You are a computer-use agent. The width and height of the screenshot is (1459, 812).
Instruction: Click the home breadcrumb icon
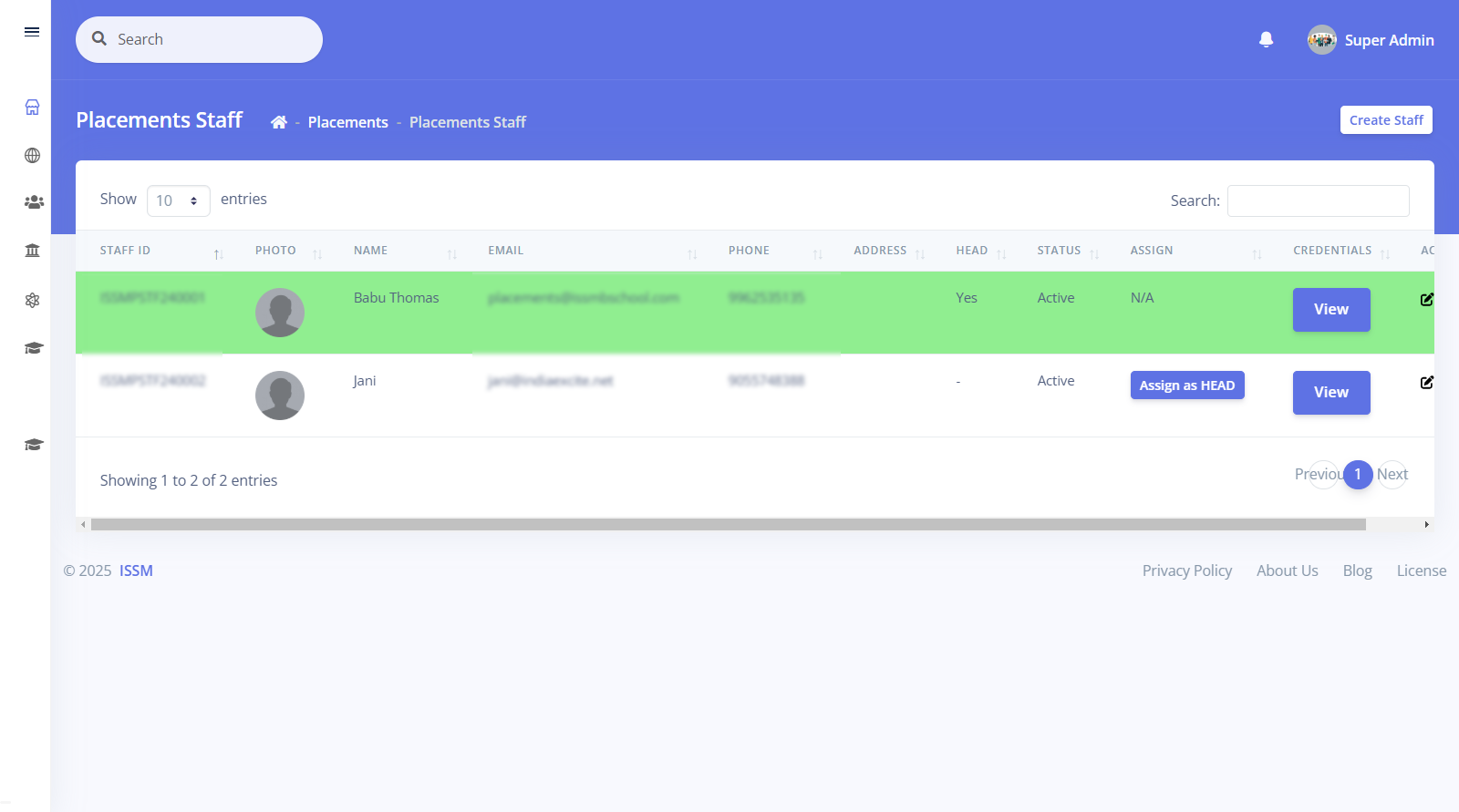(x=279, y=122)
